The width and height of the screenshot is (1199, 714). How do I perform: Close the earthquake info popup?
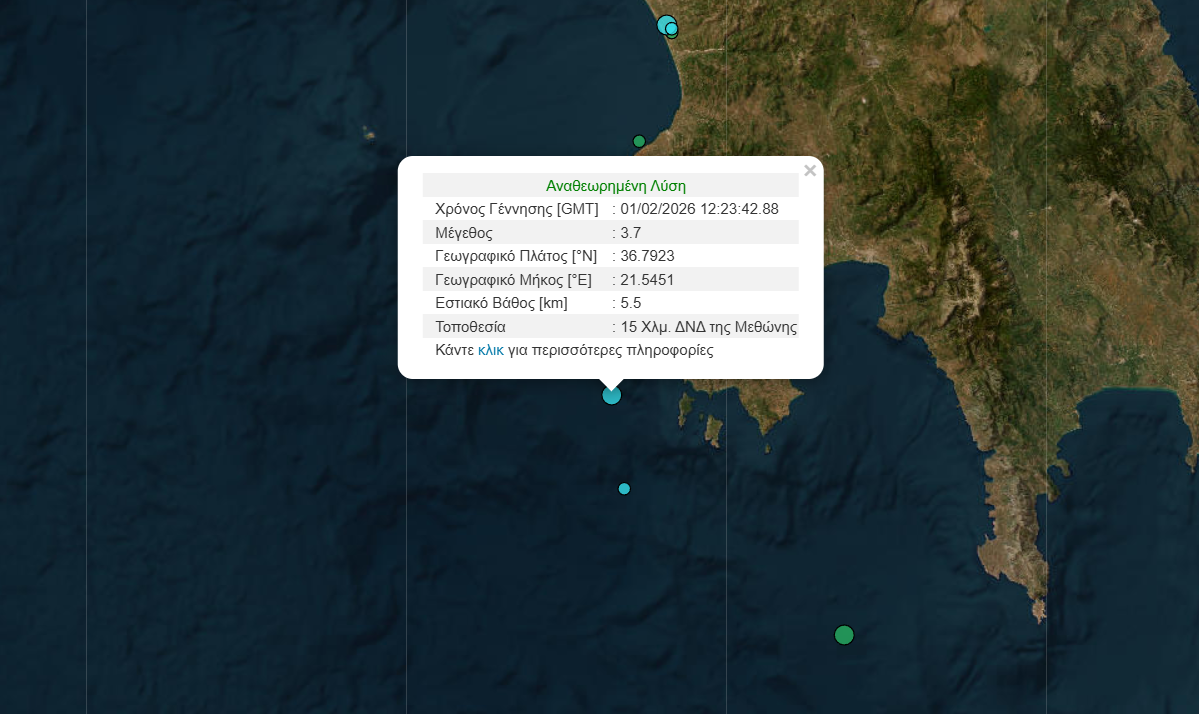(x=810, y=171)
